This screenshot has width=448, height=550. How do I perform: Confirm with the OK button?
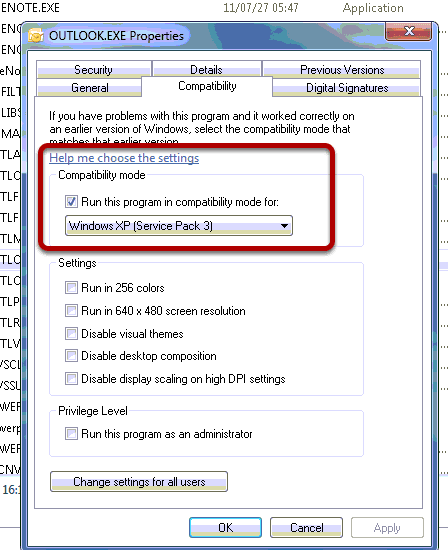coord(225,527)
